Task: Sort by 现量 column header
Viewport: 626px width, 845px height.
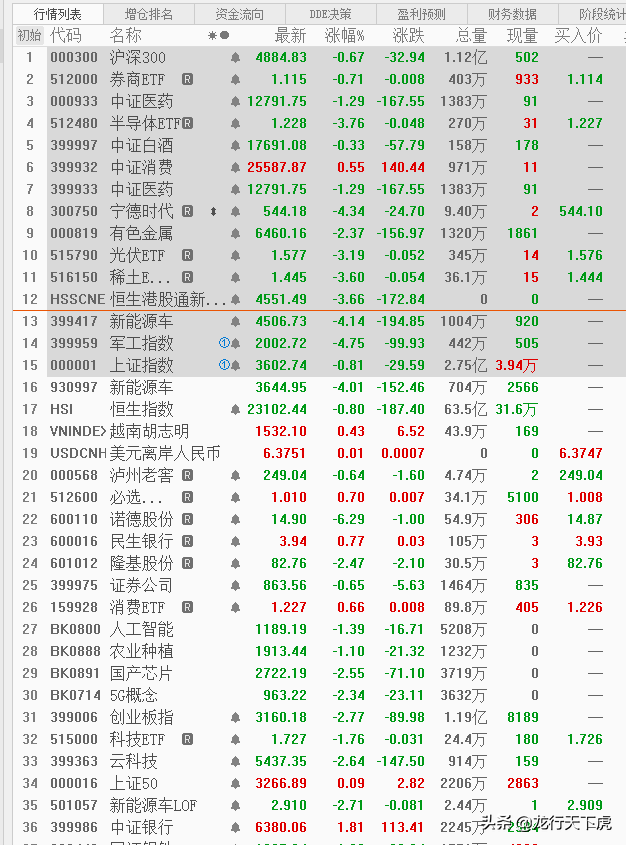Action: [x=523, y=36]
